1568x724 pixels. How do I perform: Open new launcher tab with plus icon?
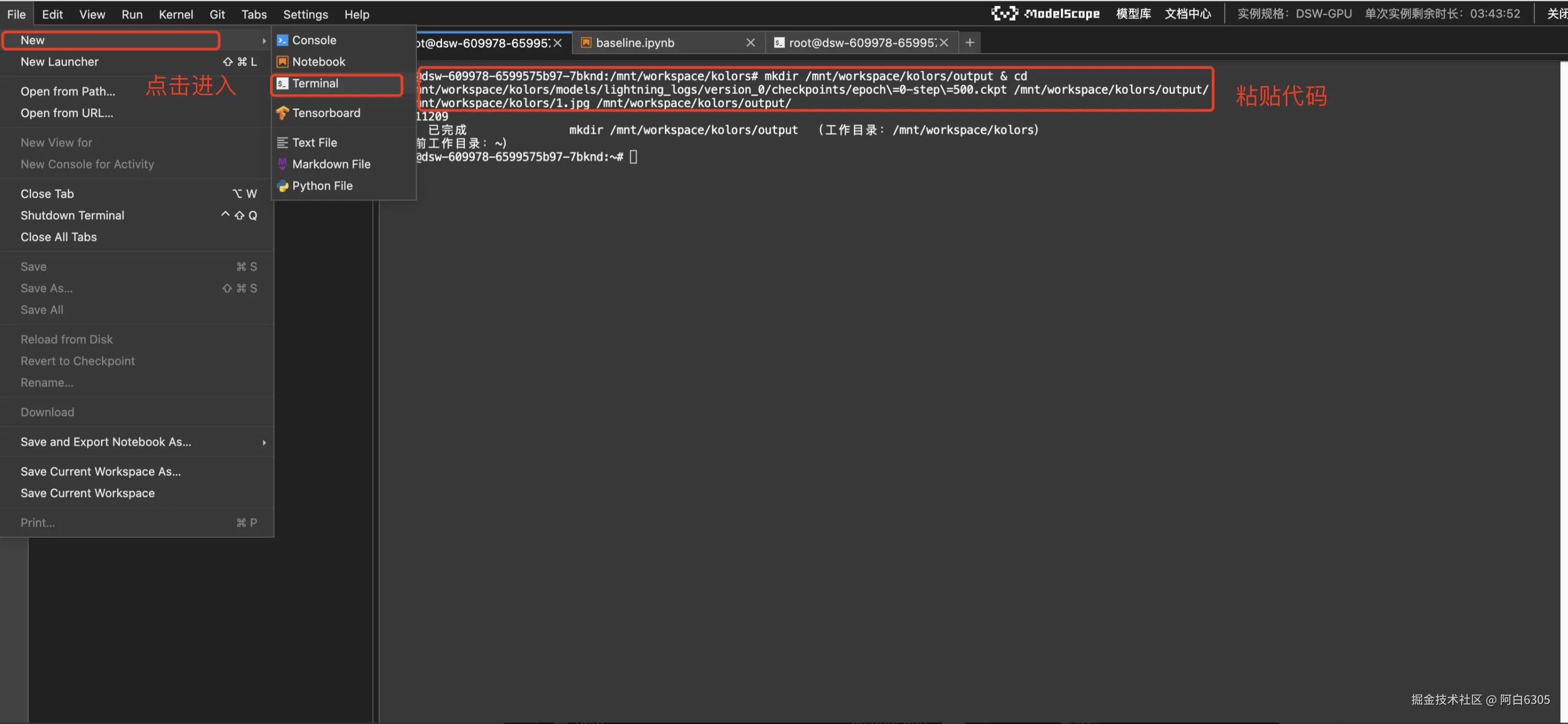[970, 42]
